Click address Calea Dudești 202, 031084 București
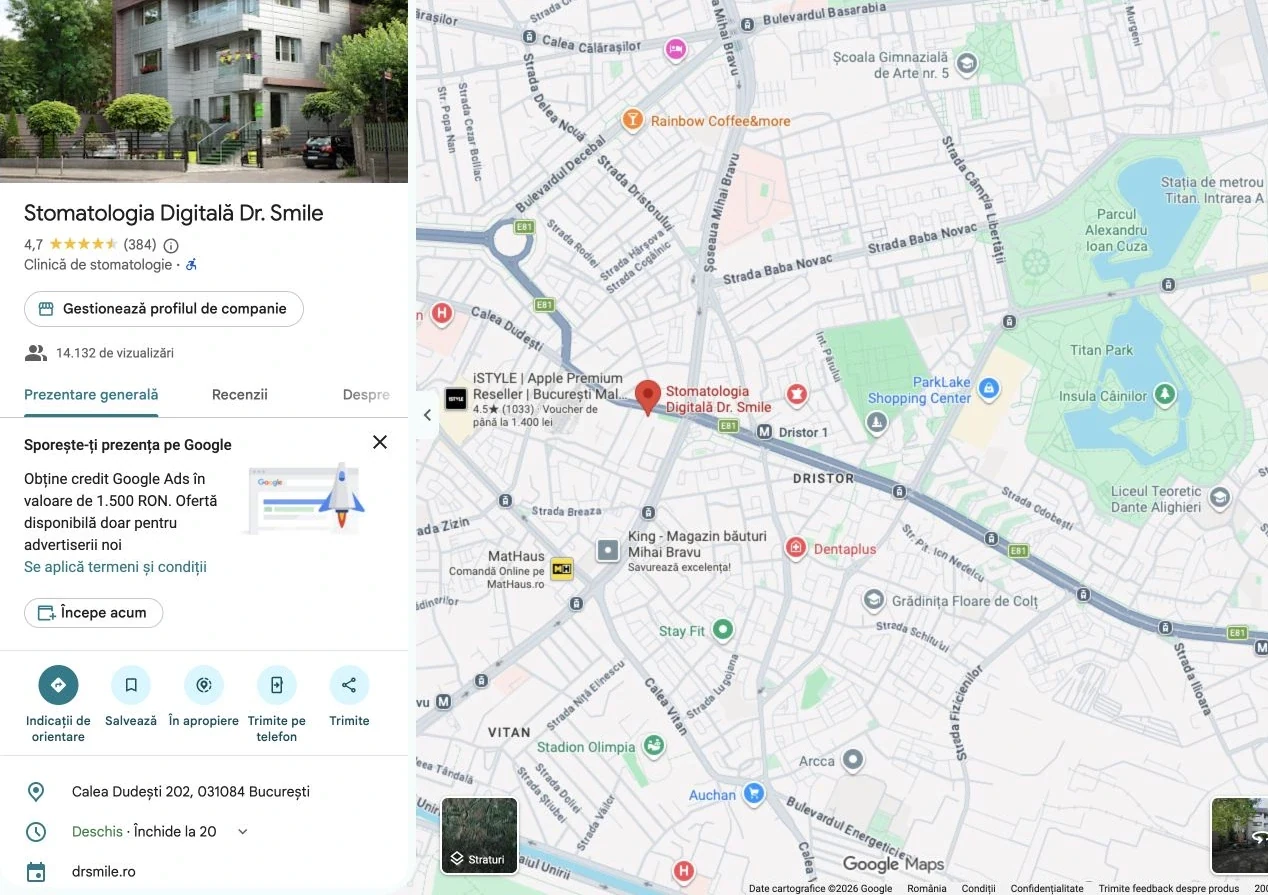The image size is (1268, 895). tap(191, 792)
